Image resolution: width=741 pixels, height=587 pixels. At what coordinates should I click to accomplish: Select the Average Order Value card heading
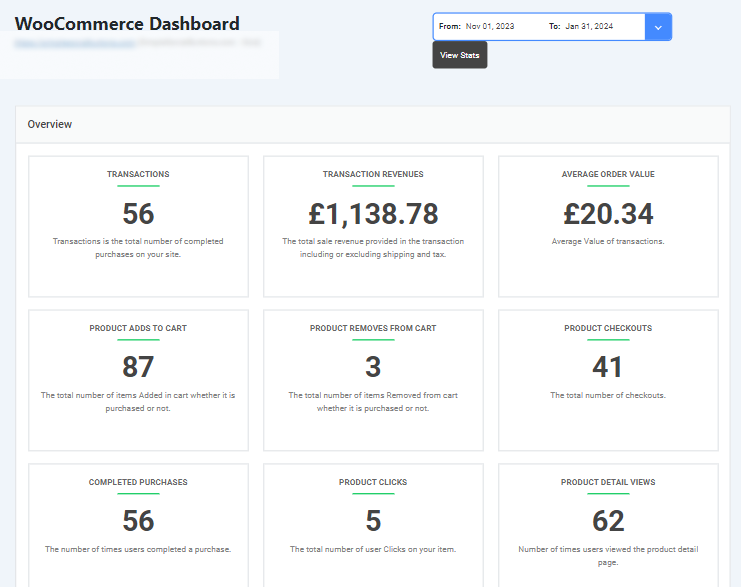608,174
